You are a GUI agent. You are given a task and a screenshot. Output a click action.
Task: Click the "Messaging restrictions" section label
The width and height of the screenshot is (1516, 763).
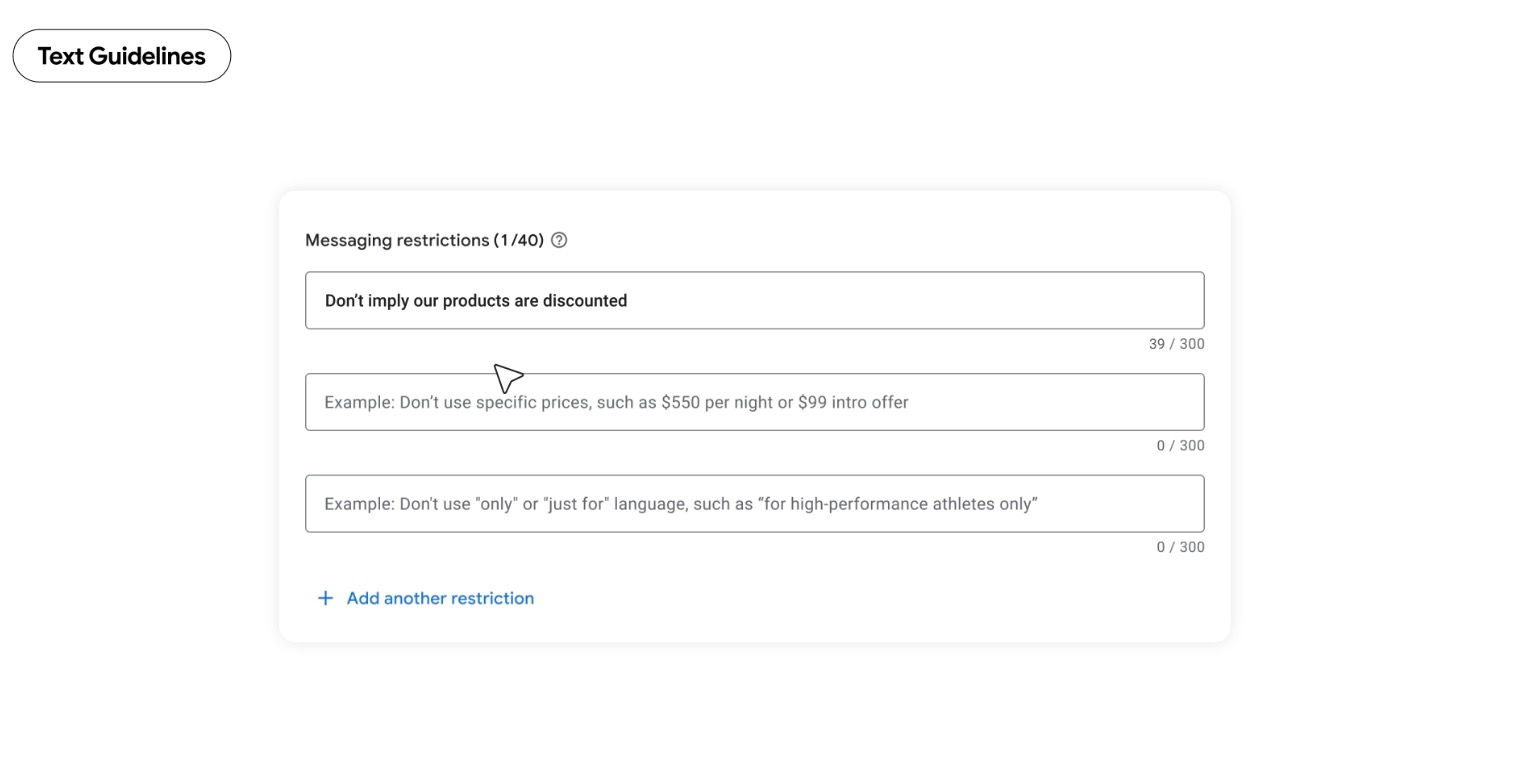pyautogui.click(x=397, y=240)
